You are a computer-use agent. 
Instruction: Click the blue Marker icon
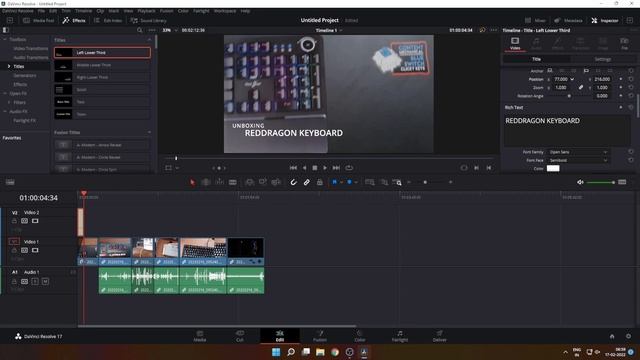[x=349, y=182]
